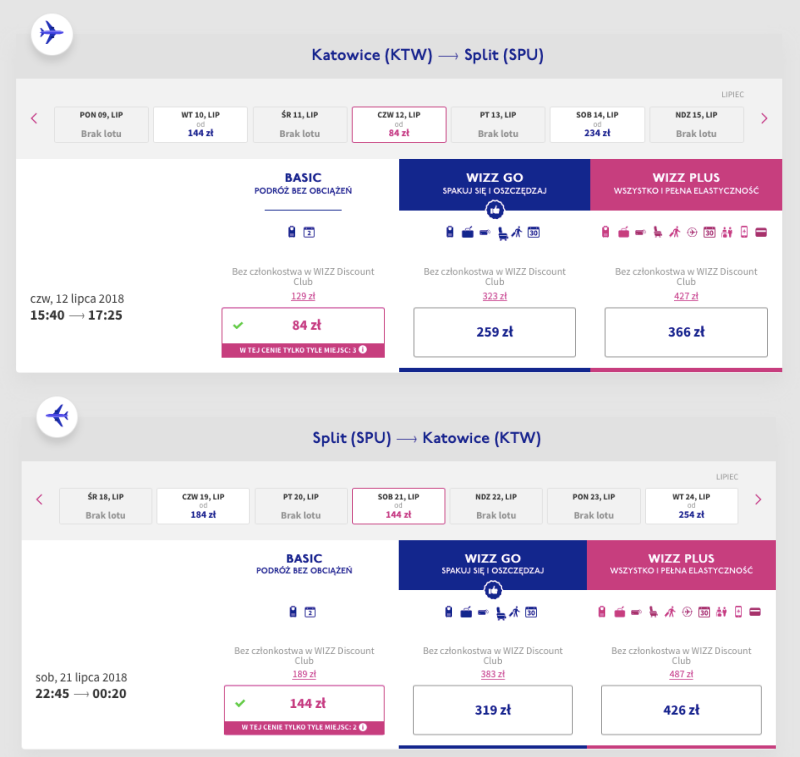Click outbound WIZZ PLUS cabin bag icon
The height and width of the screenshot is (757, 800).
click(606, 232)
